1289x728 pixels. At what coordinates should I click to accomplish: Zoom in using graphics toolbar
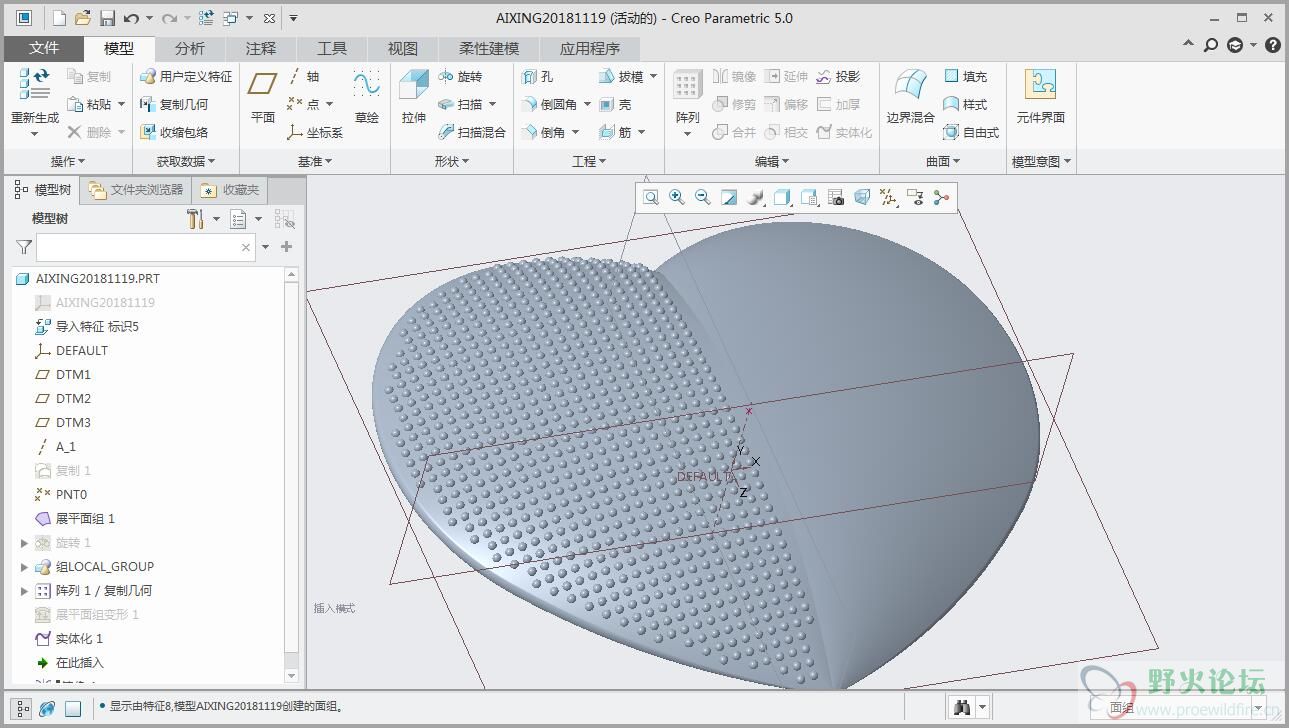677,198
